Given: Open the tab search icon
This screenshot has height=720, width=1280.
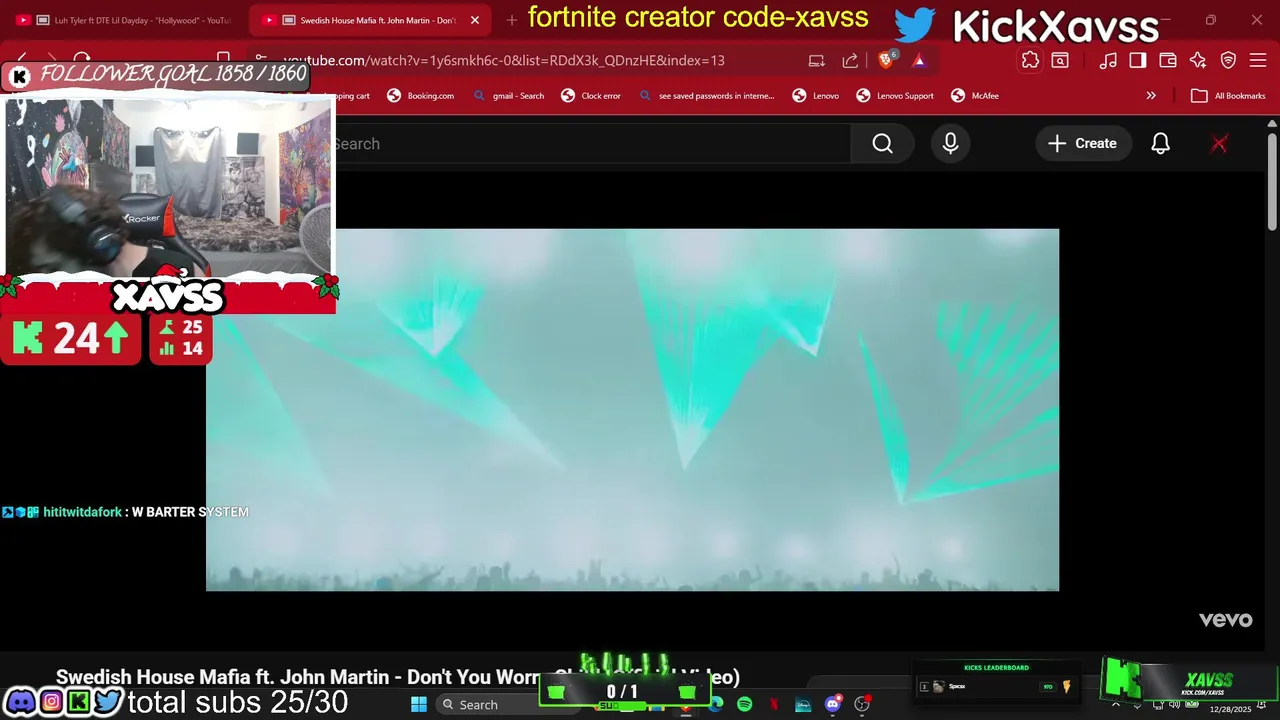Looking at the screenshot, I should click(1060, 60).
